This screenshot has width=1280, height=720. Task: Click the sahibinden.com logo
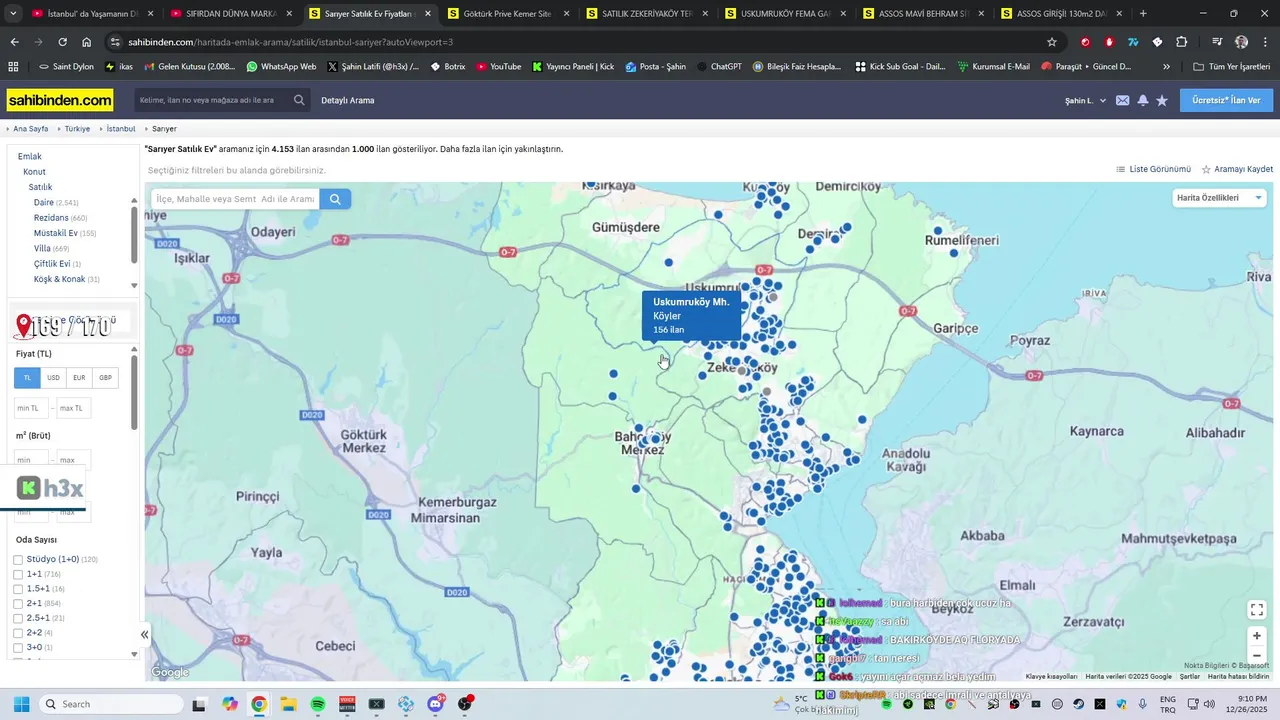point(60,100)
